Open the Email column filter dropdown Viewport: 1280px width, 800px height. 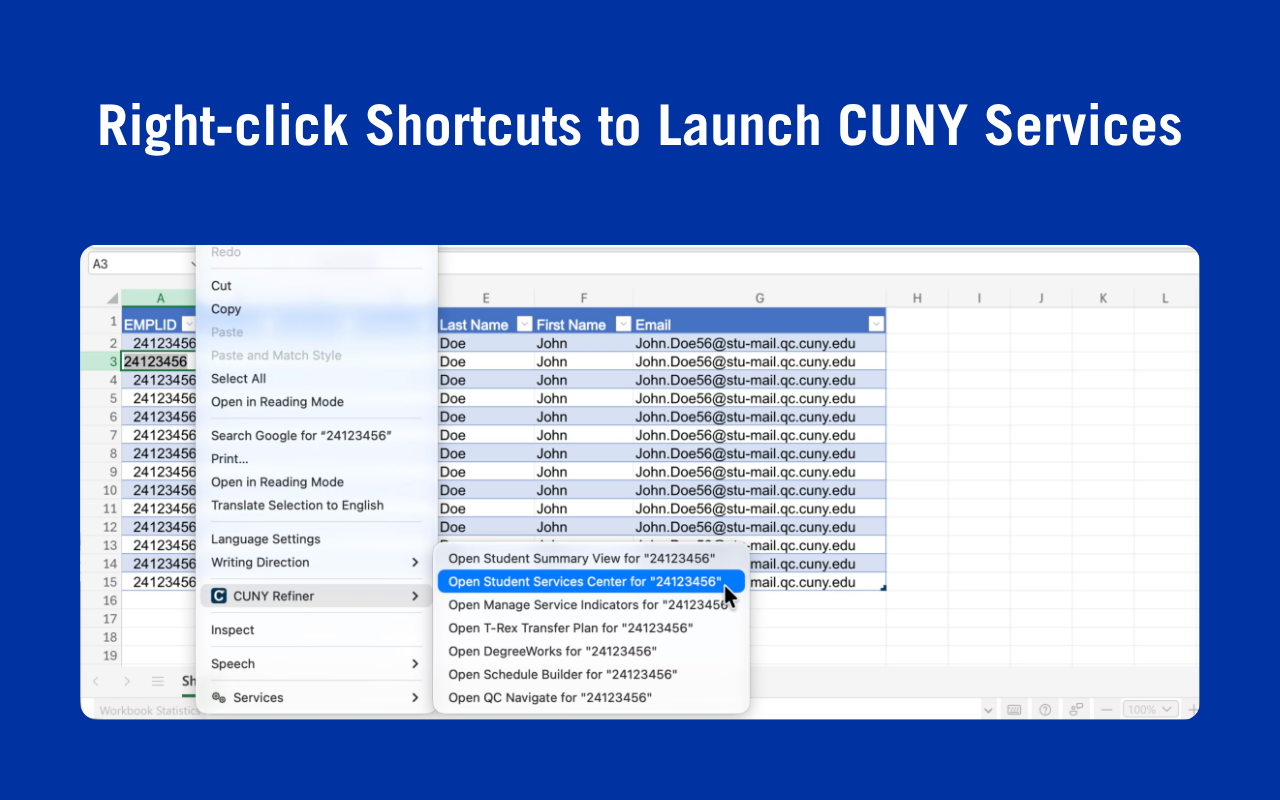point(876,324)
